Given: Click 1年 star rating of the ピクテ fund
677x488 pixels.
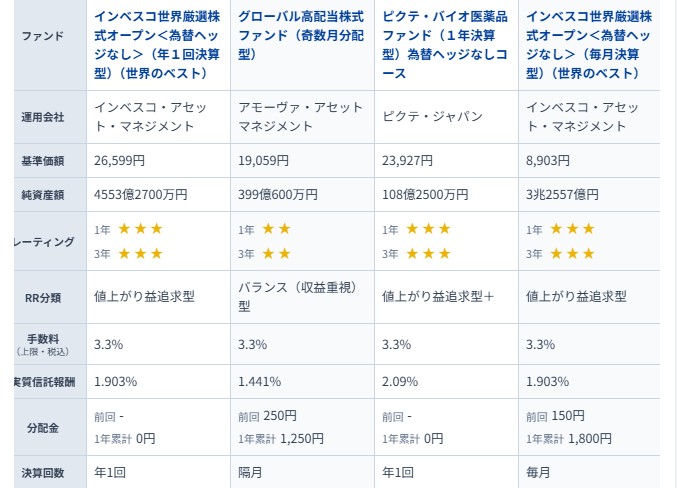Looking at the screenshot, I should (x=428, y=229).
